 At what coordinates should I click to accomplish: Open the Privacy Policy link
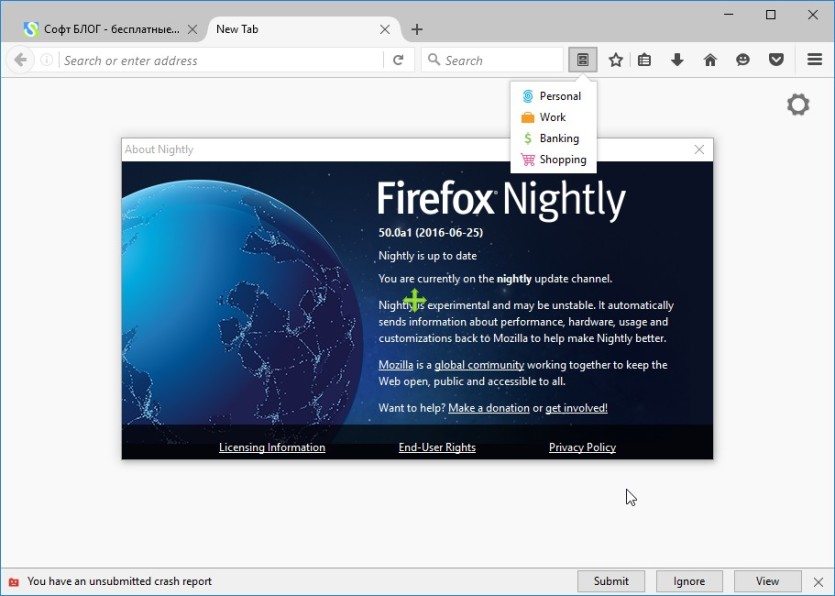(582, 447)
